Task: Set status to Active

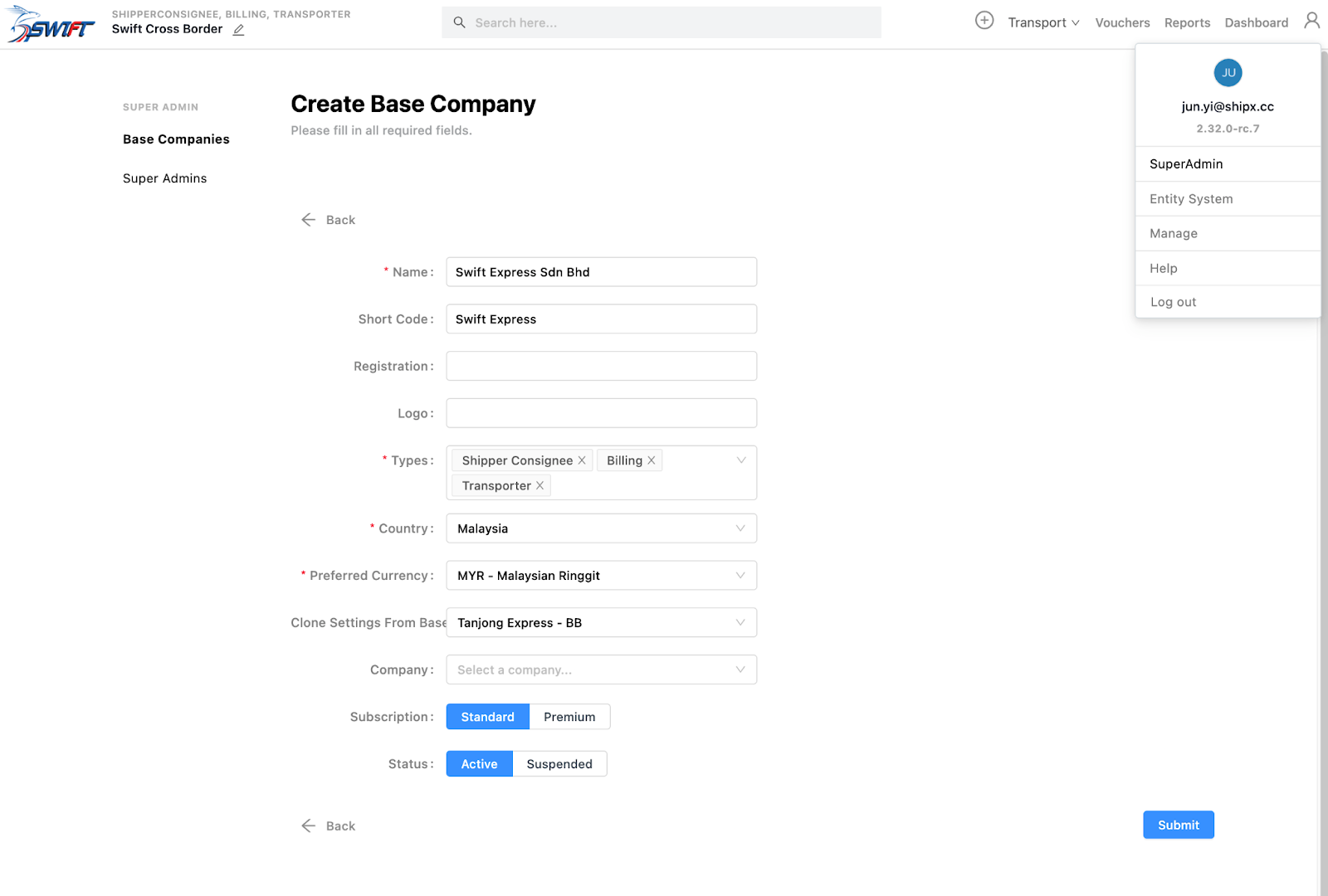Action: coord(480,764)
